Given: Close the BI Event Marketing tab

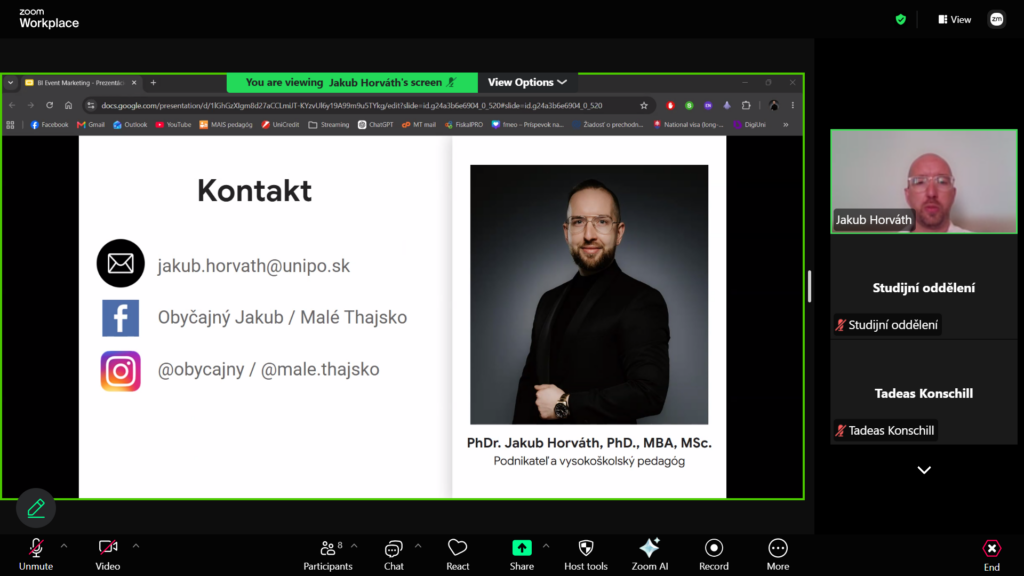Looking at the screenshot, I should pos(134,83).
